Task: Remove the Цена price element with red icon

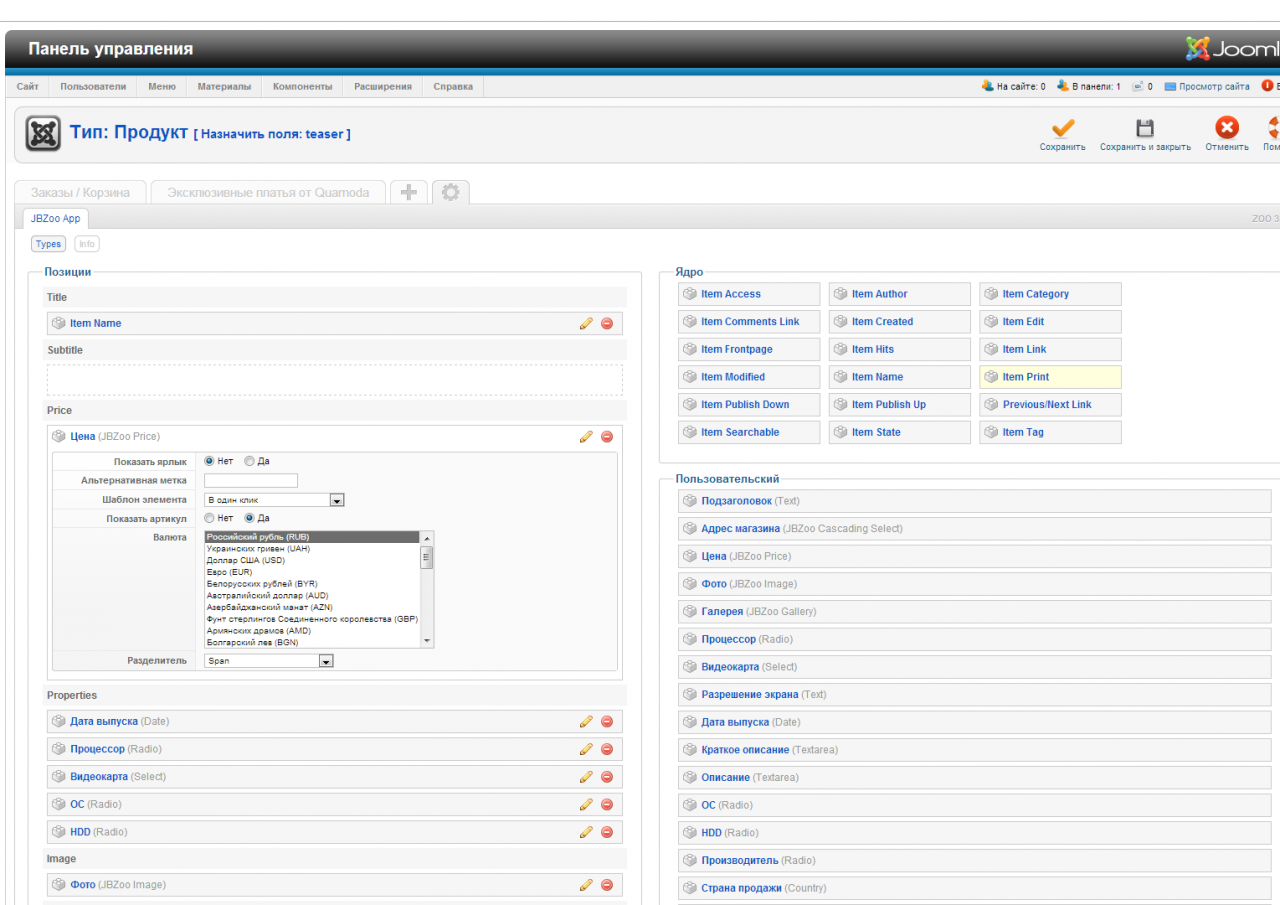Action: 607,437
